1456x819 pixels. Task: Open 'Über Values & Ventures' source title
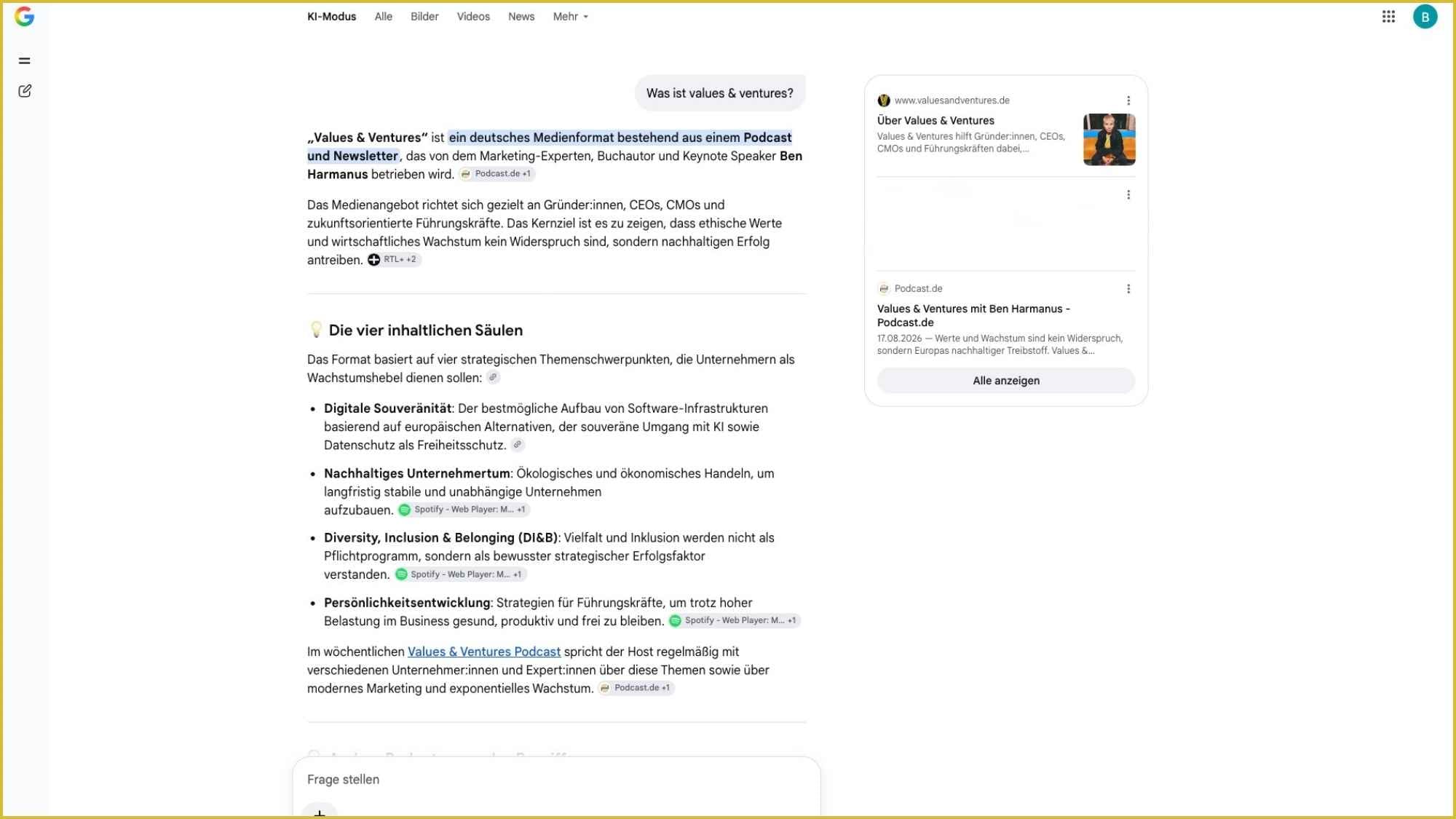point(935,121)
